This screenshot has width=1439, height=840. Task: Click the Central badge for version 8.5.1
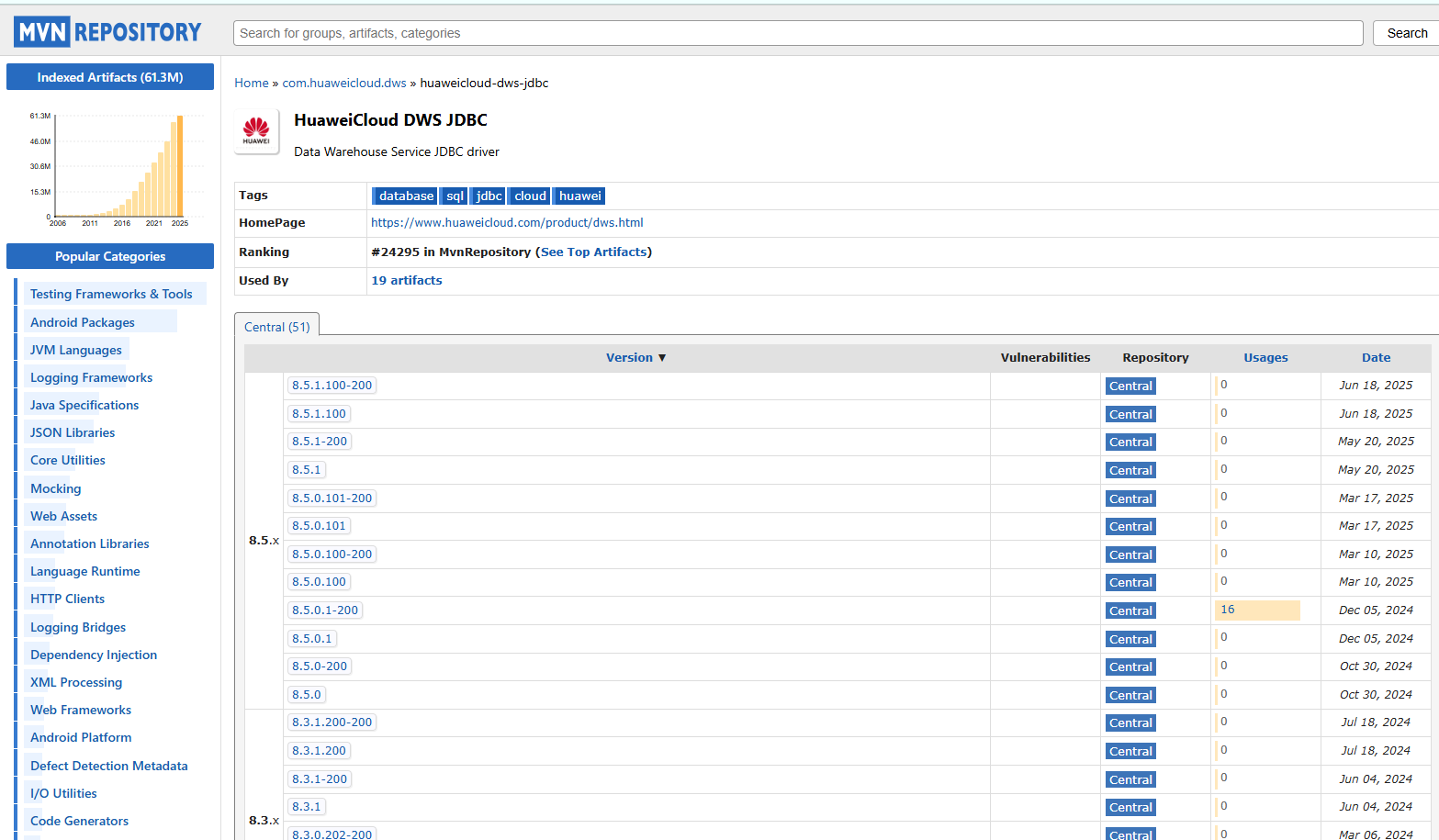1130,470
